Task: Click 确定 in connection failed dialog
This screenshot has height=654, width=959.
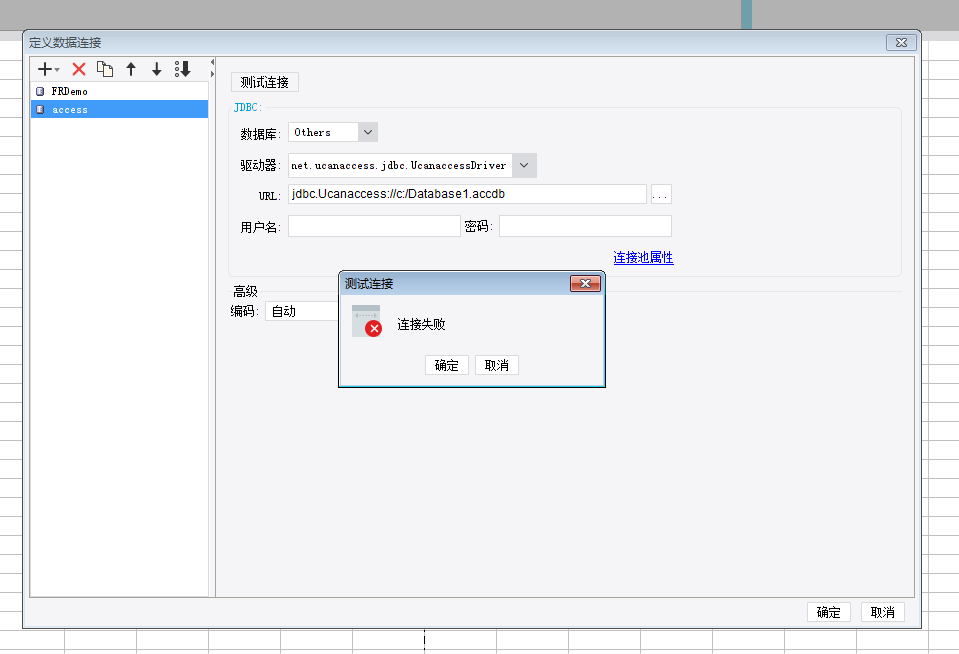Action: [446, 365]
